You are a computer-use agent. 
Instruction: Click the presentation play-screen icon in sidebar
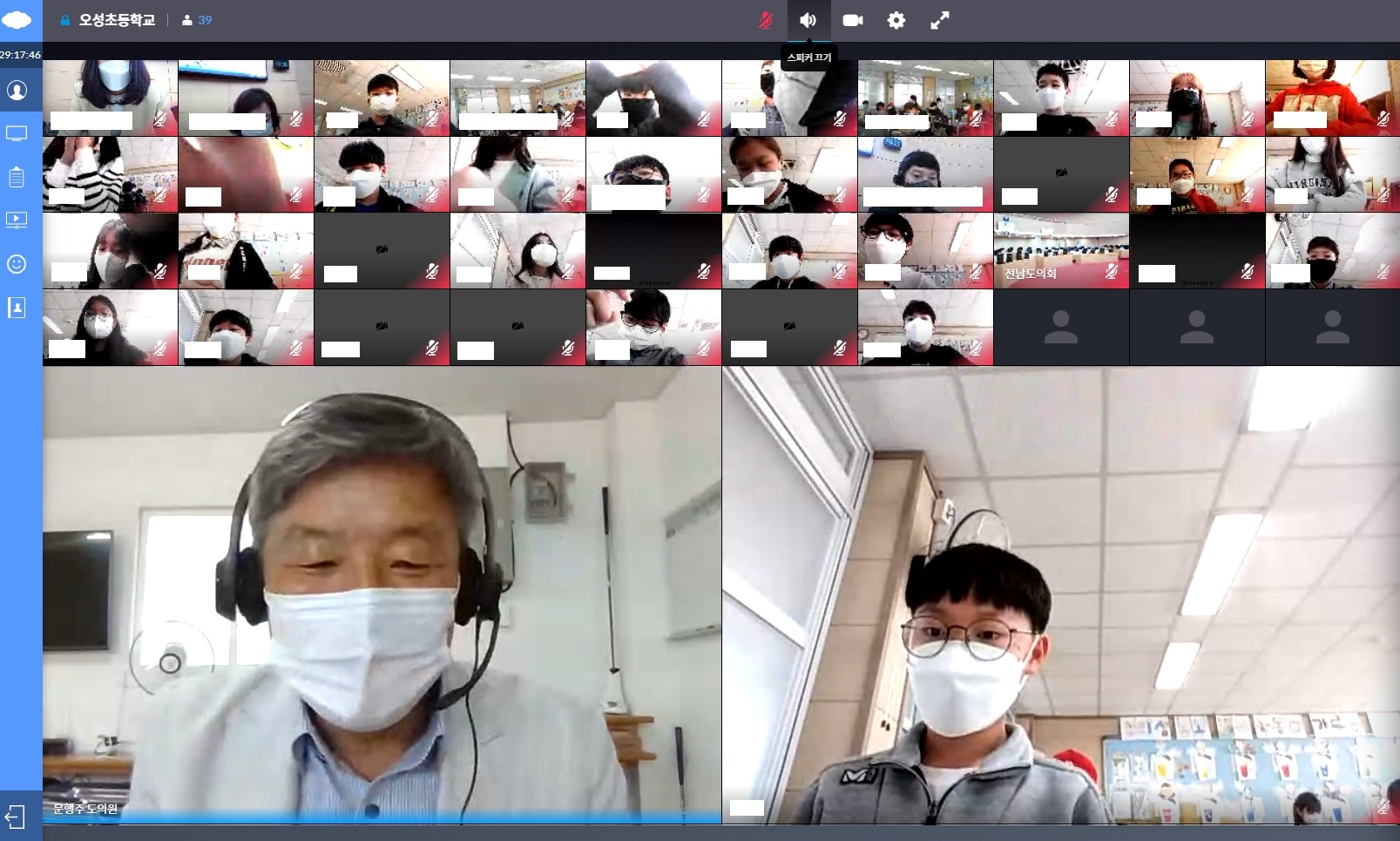pos(17,220)
